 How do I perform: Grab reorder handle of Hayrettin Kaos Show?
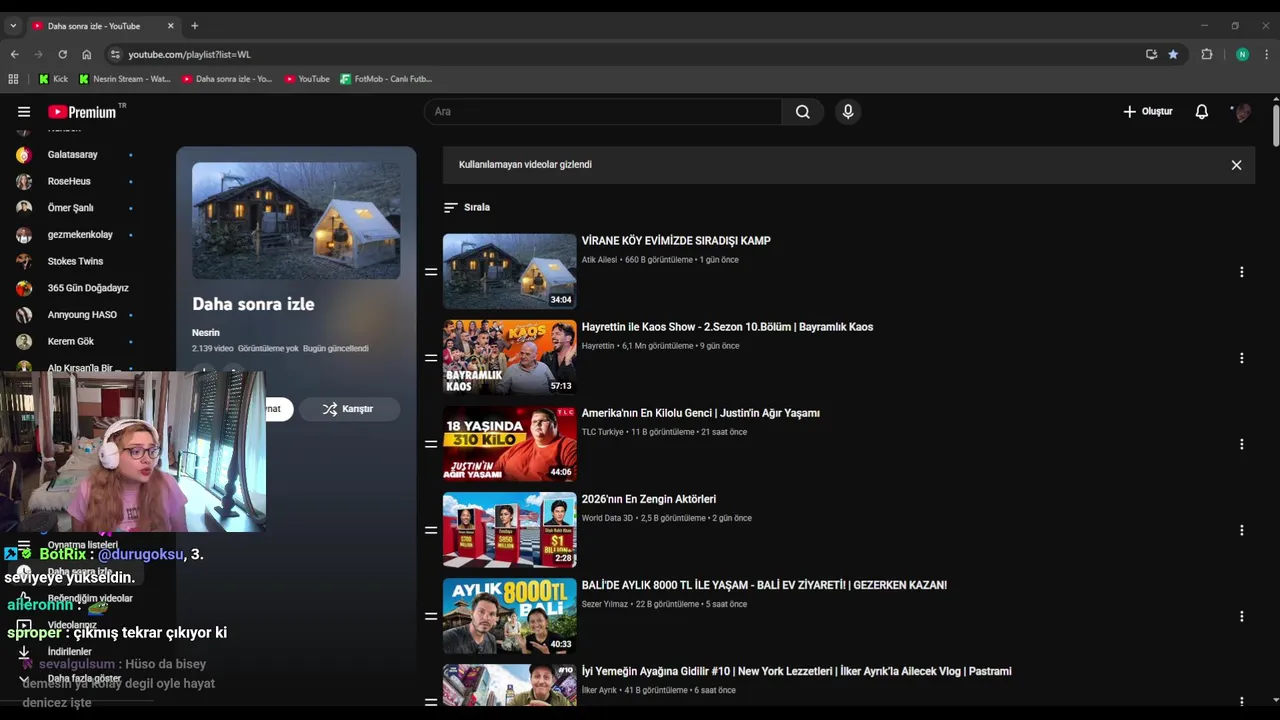(x=431, y=358)
